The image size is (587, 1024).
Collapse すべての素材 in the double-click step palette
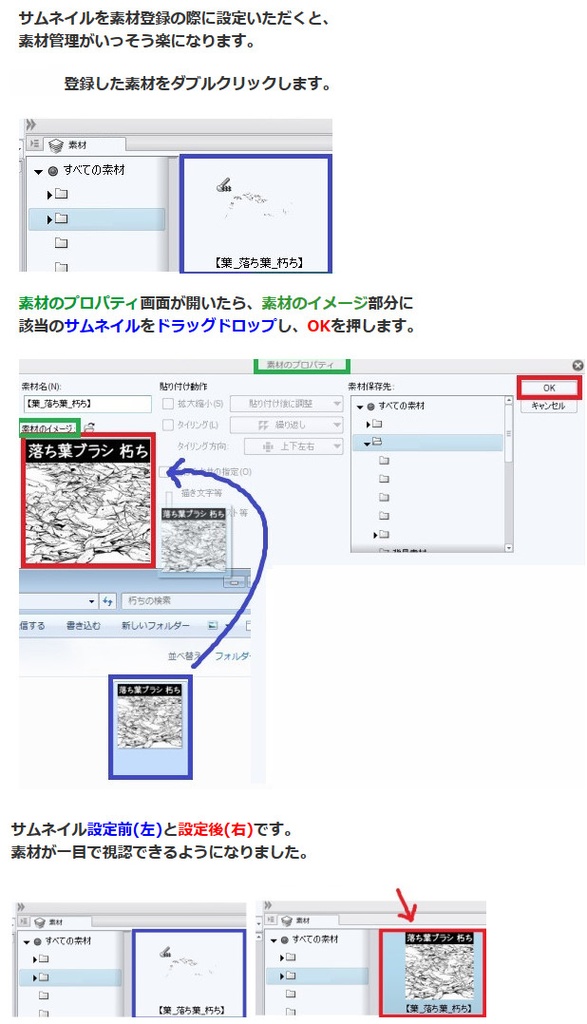pos(39,172)
